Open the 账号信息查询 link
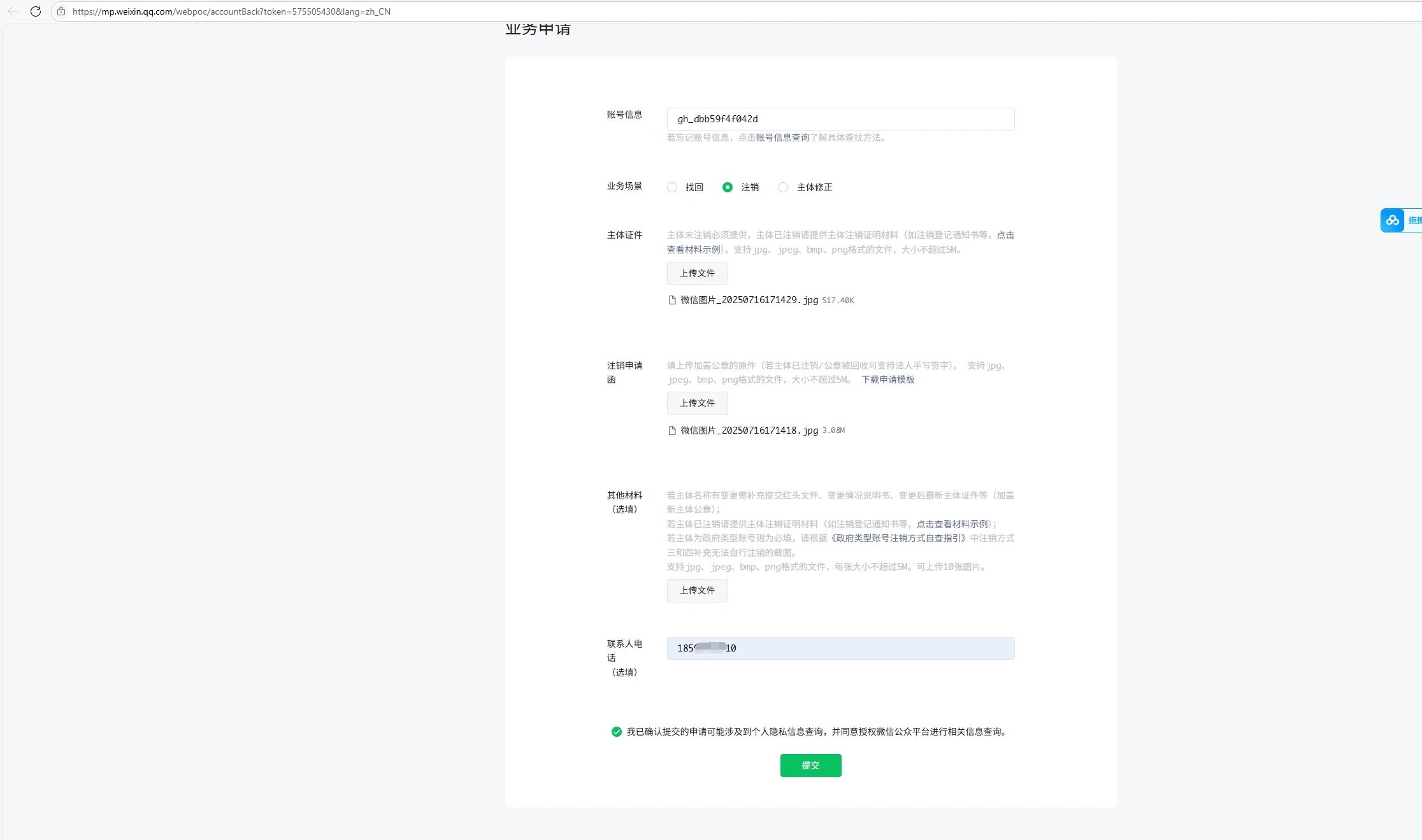1422x840 pixels. pos(782,138)
